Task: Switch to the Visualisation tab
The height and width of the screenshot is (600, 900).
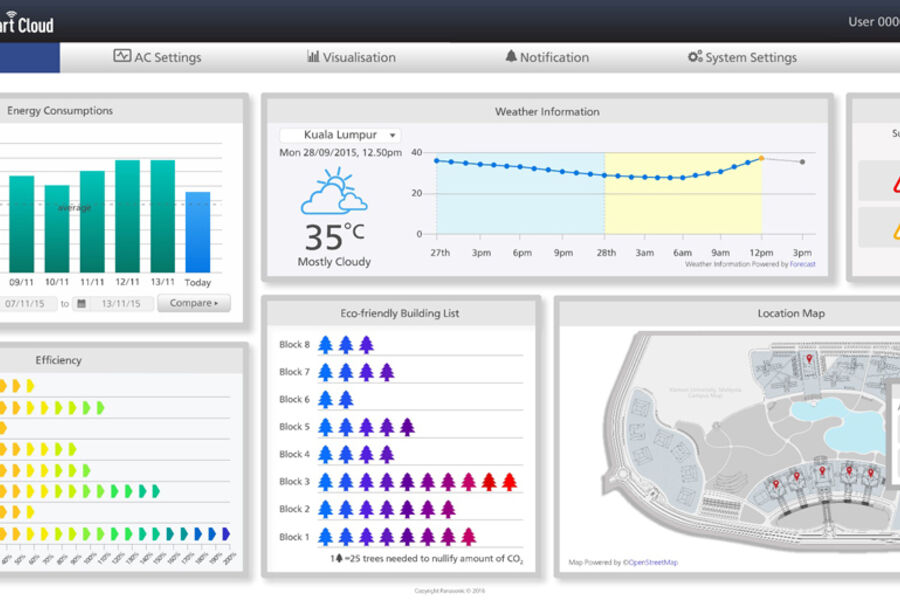Action: point(350,57)
